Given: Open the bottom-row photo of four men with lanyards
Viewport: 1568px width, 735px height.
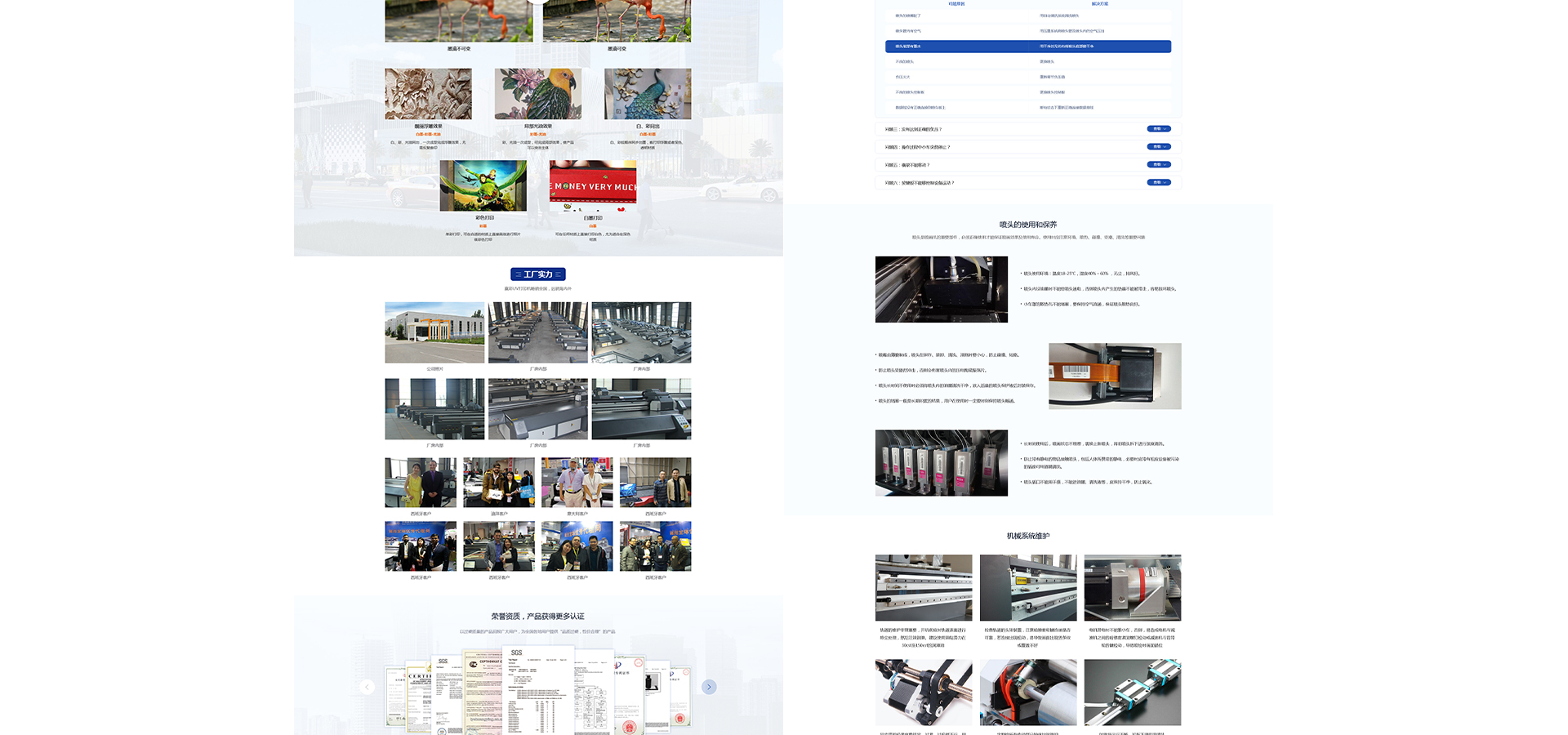Looking at the screenshot, I should pos(655,546).
